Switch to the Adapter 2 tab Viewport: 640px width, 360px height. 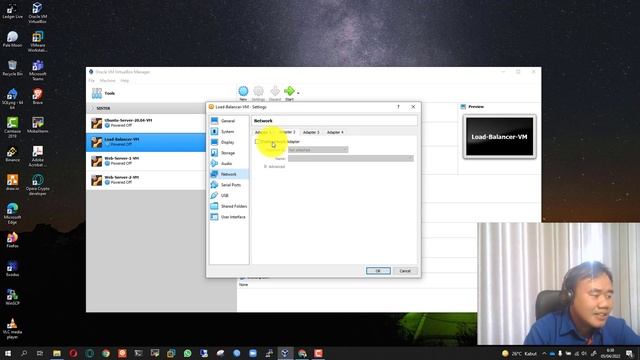[x=287, y=132]
